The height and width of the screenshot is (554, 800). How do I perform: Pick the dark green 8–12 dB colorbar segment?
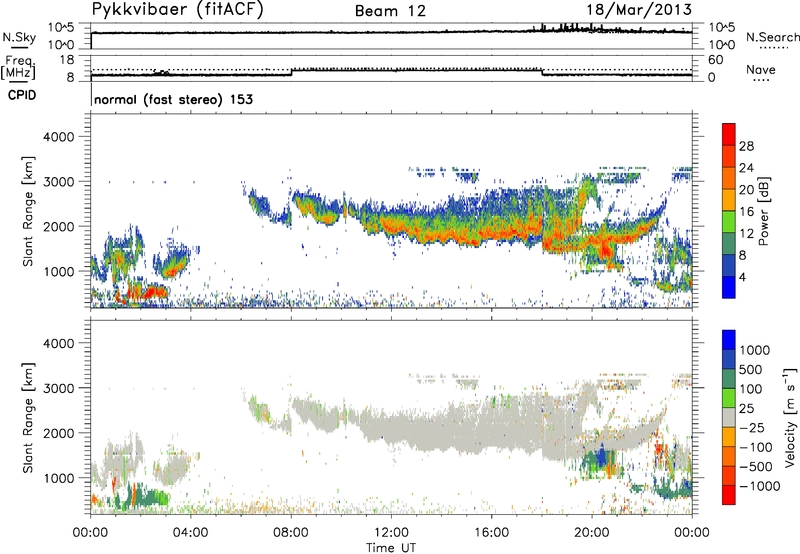[x=729, y=244]
